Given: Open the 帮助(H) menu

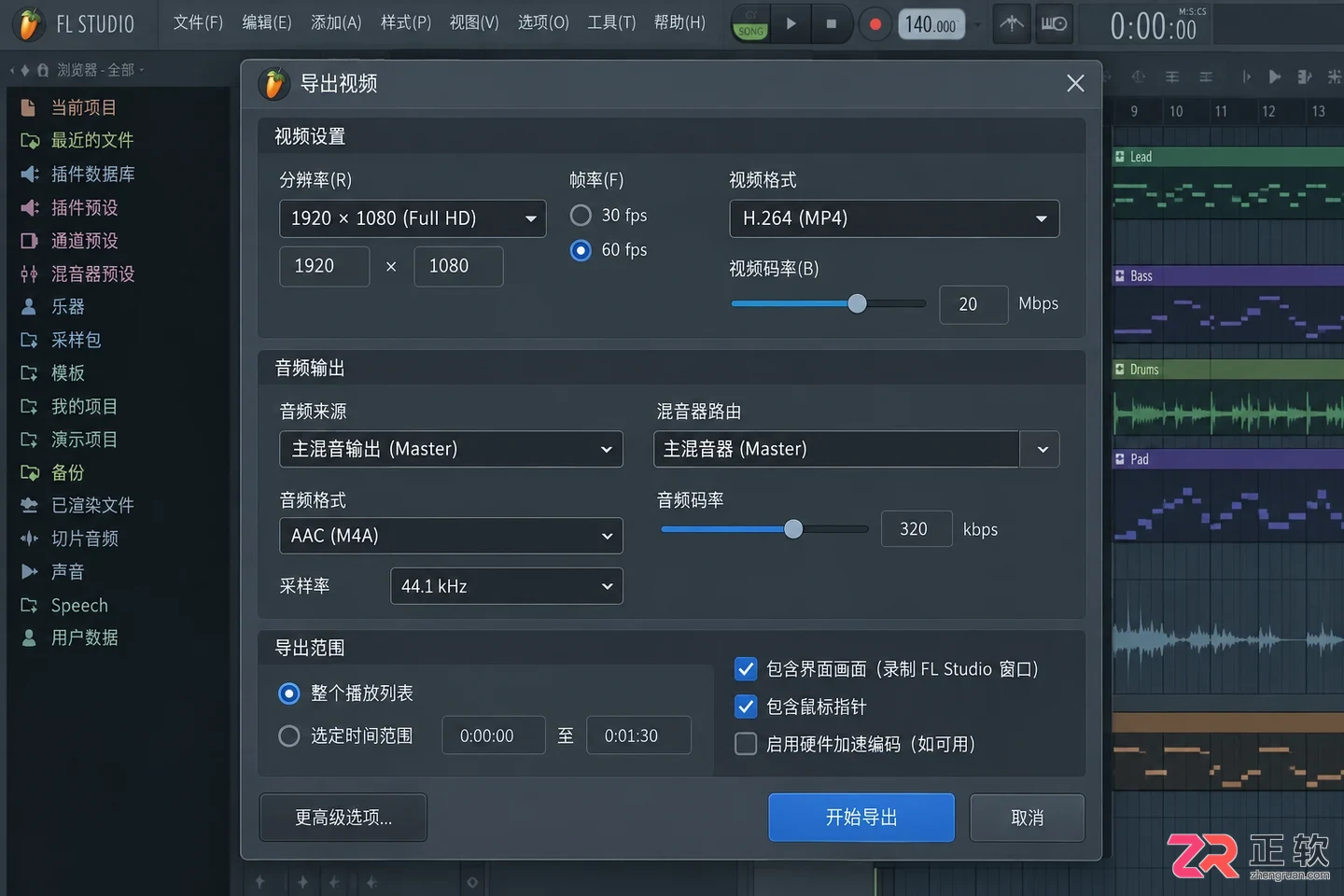Looking at the screenshot, I should click(679, 22).
